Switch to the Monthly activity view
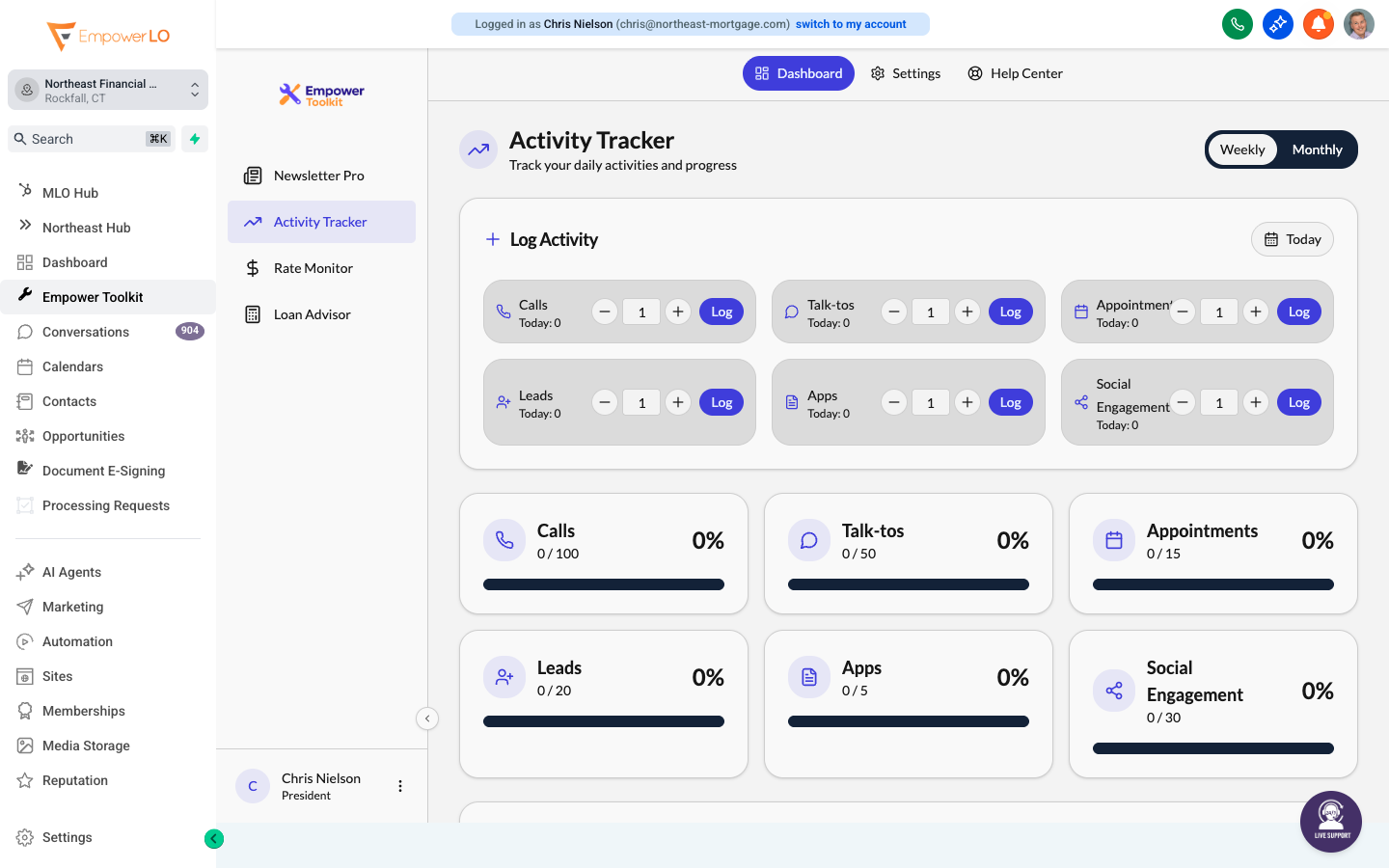Screen dimensions: 1389x868 click(x=1317, y=149)
